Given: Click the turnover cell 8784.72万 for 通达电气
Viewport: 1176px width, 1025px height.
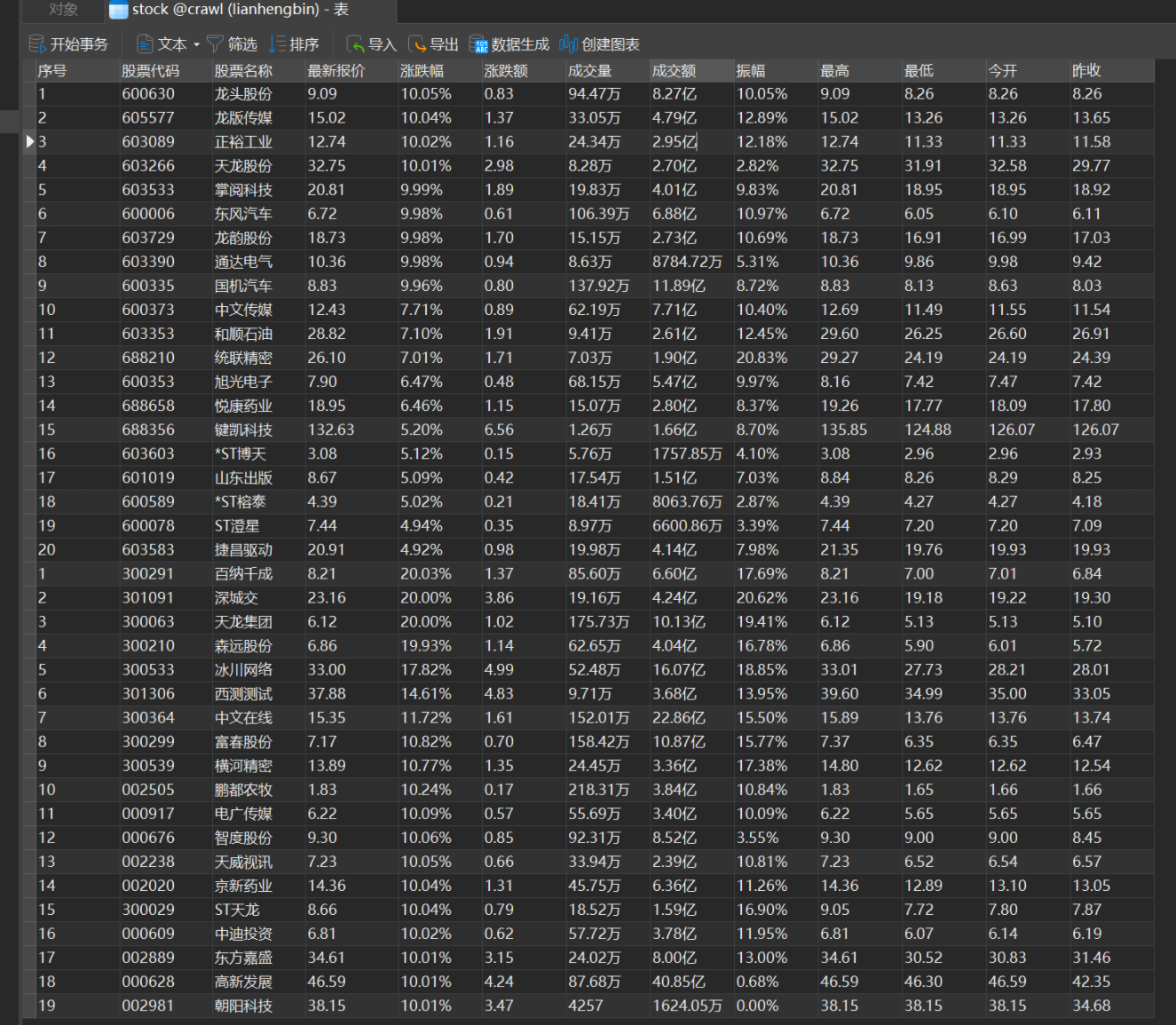Looking at the screenshot, I should (x=691, y=261).
